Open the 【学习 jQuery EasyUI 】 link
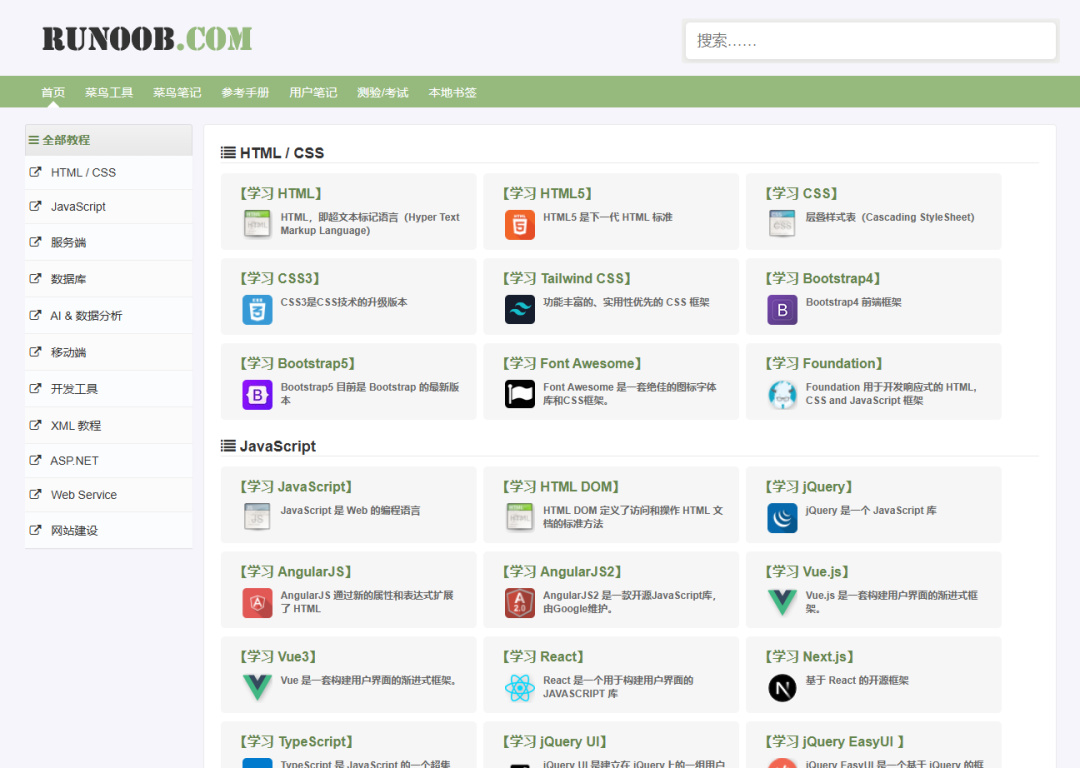The image size is (1080, 768). pyautogui.click(x=834, y=741)
